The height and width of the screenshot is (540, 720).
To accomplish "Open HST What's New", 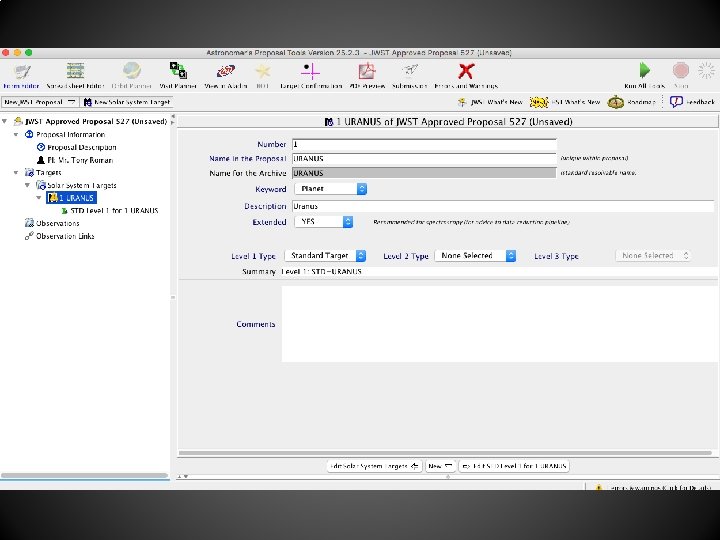I will pyautogui.click(x=565, y=102).
